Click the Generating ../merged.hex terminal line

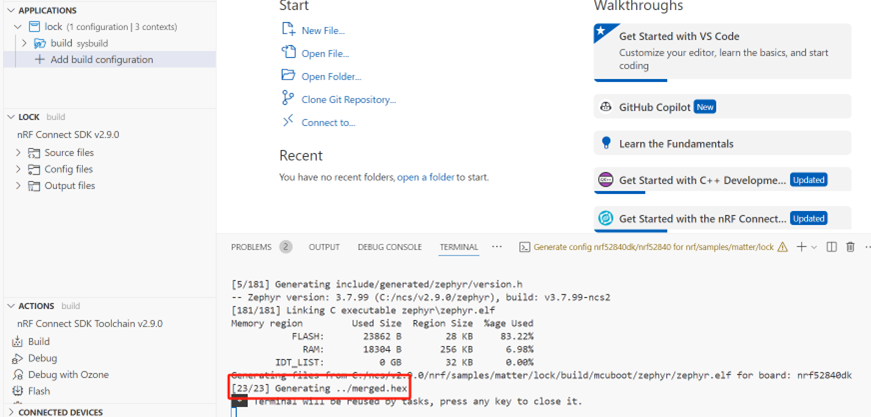pyautogui.click(x=319, y=388)
